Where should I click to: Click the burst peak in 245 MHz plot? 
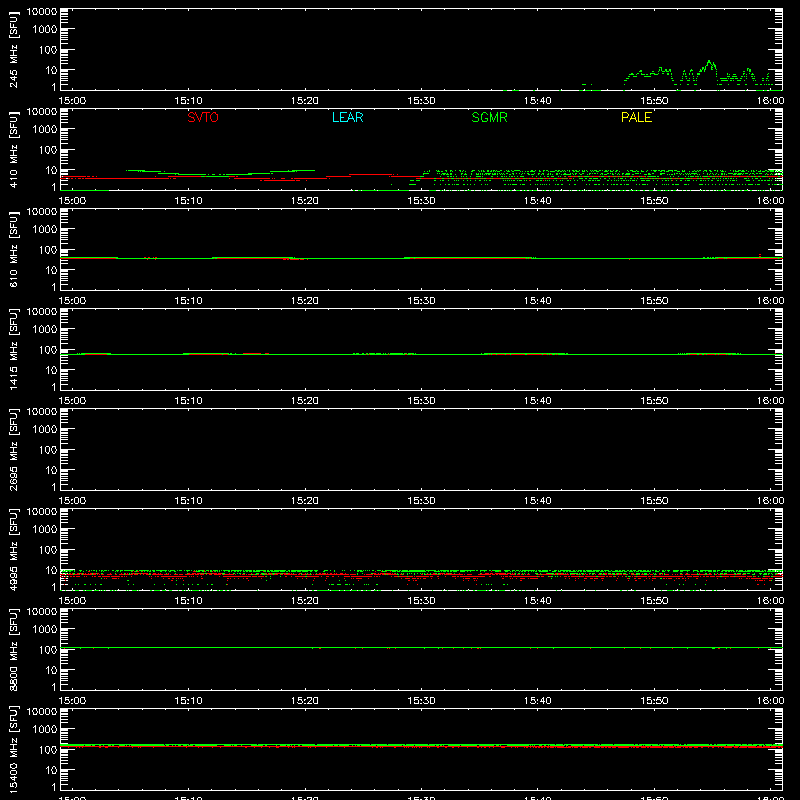709,62
